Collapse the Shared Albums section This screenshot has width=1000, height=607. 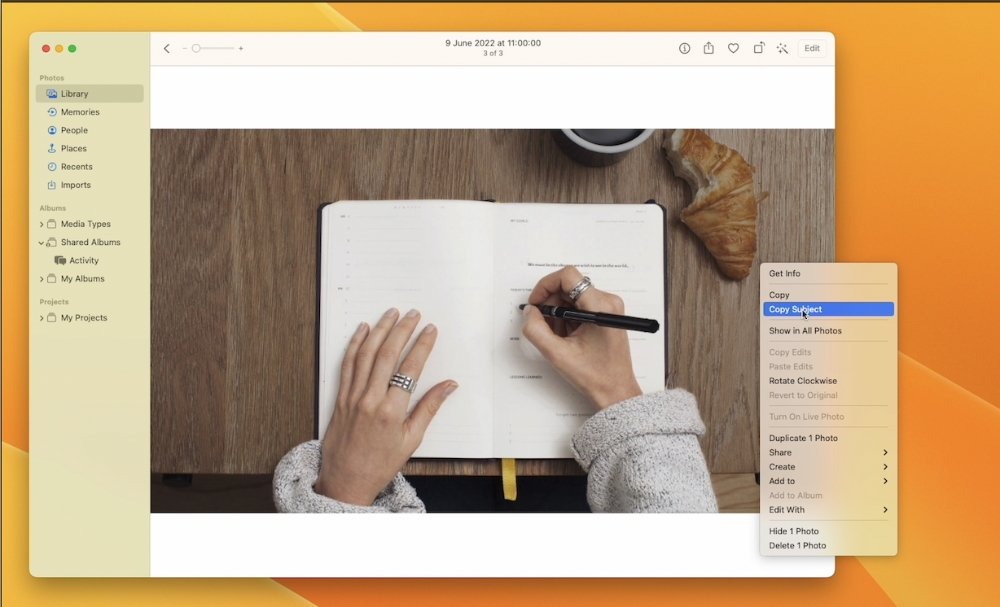point(42,242)
